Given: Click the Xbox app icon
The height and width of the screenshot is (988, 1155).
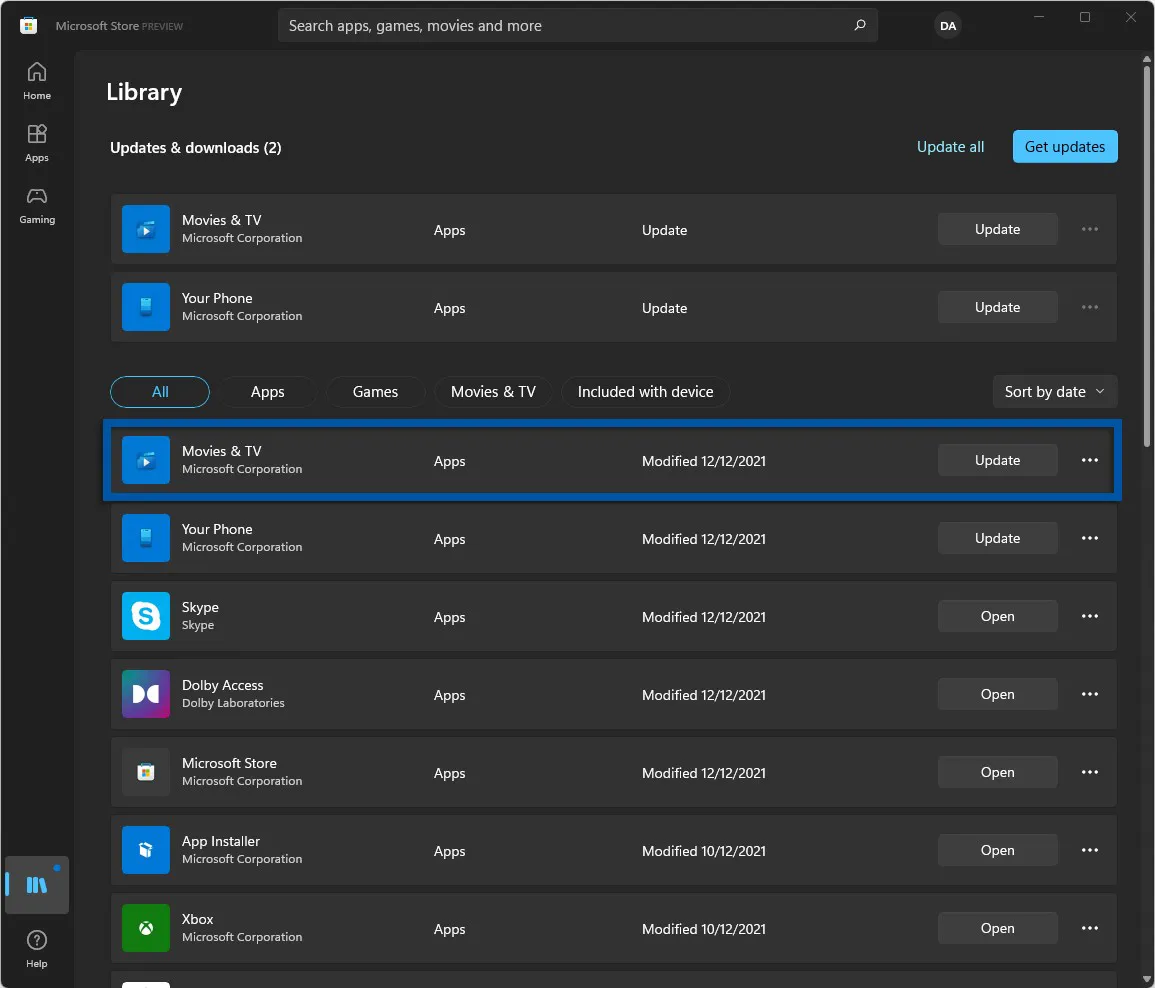Looking at the screenshot, I should pyautogui.click(x=146, y=928).
